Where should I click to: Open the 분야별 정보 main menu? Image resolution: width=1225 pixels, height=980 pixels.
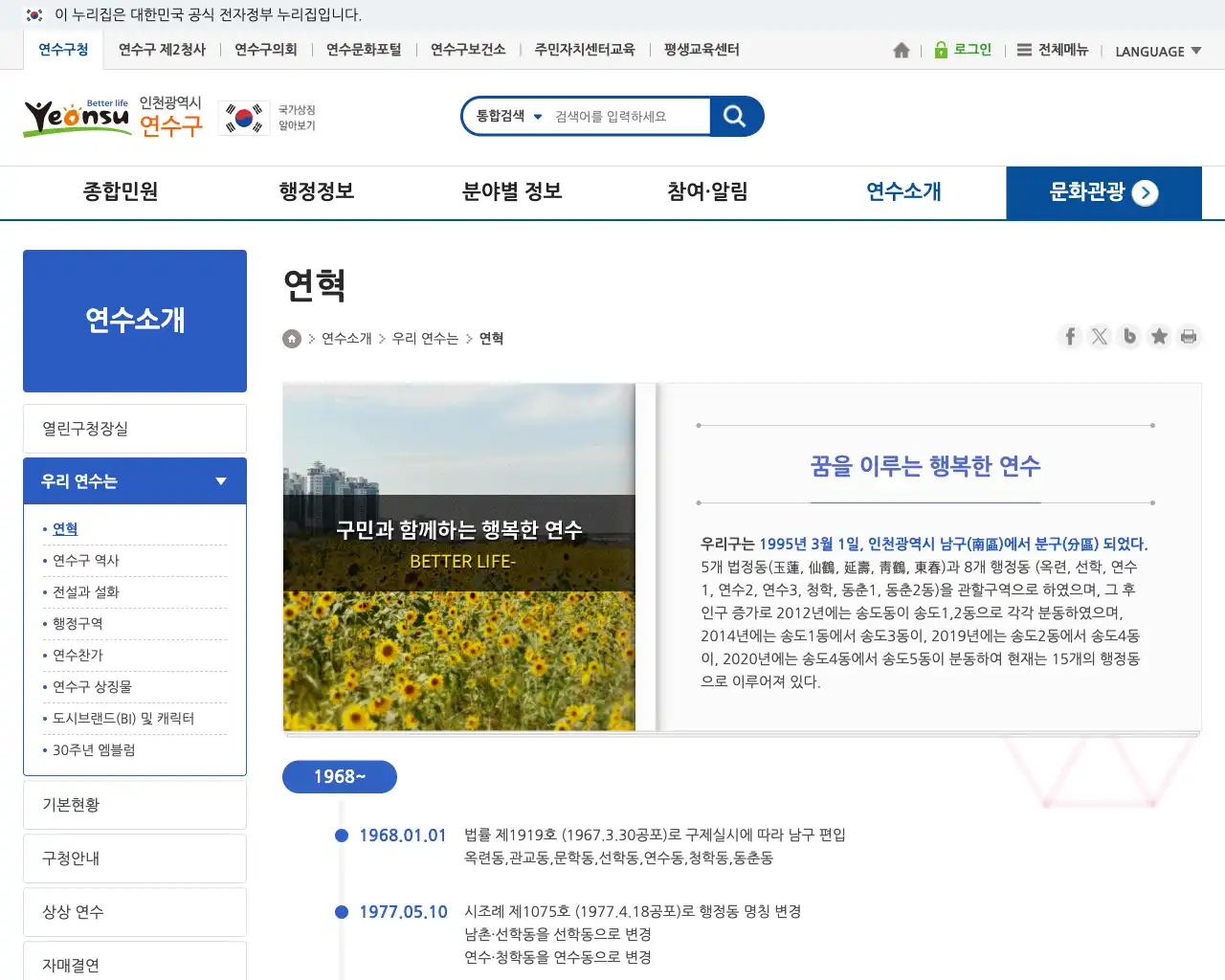coord(512,192)
